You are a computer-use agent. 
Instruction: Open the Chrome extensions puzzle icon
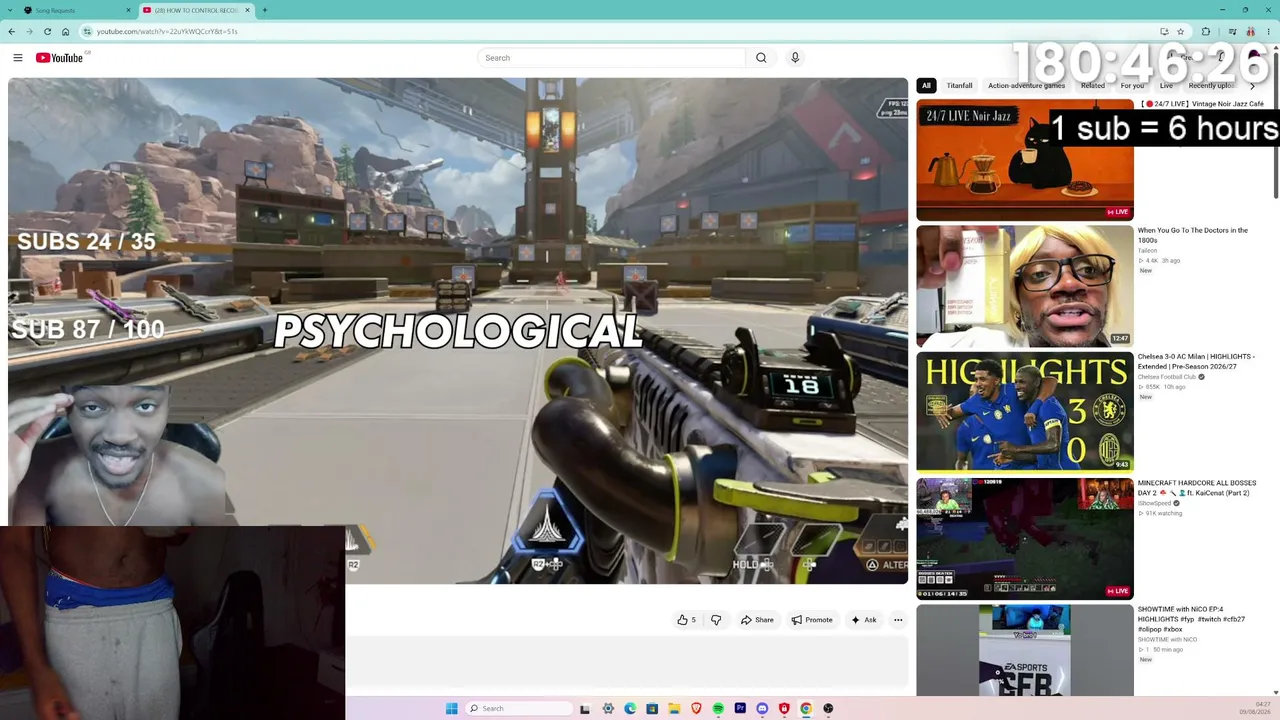[x=1206, y=31]
